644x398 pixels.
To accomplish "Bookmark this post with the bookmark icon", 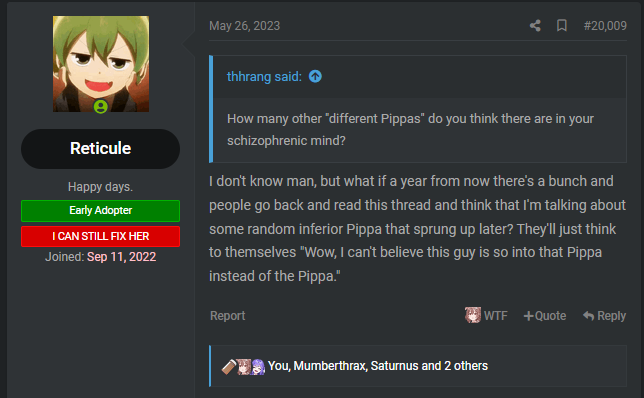I will coord(561,26).
